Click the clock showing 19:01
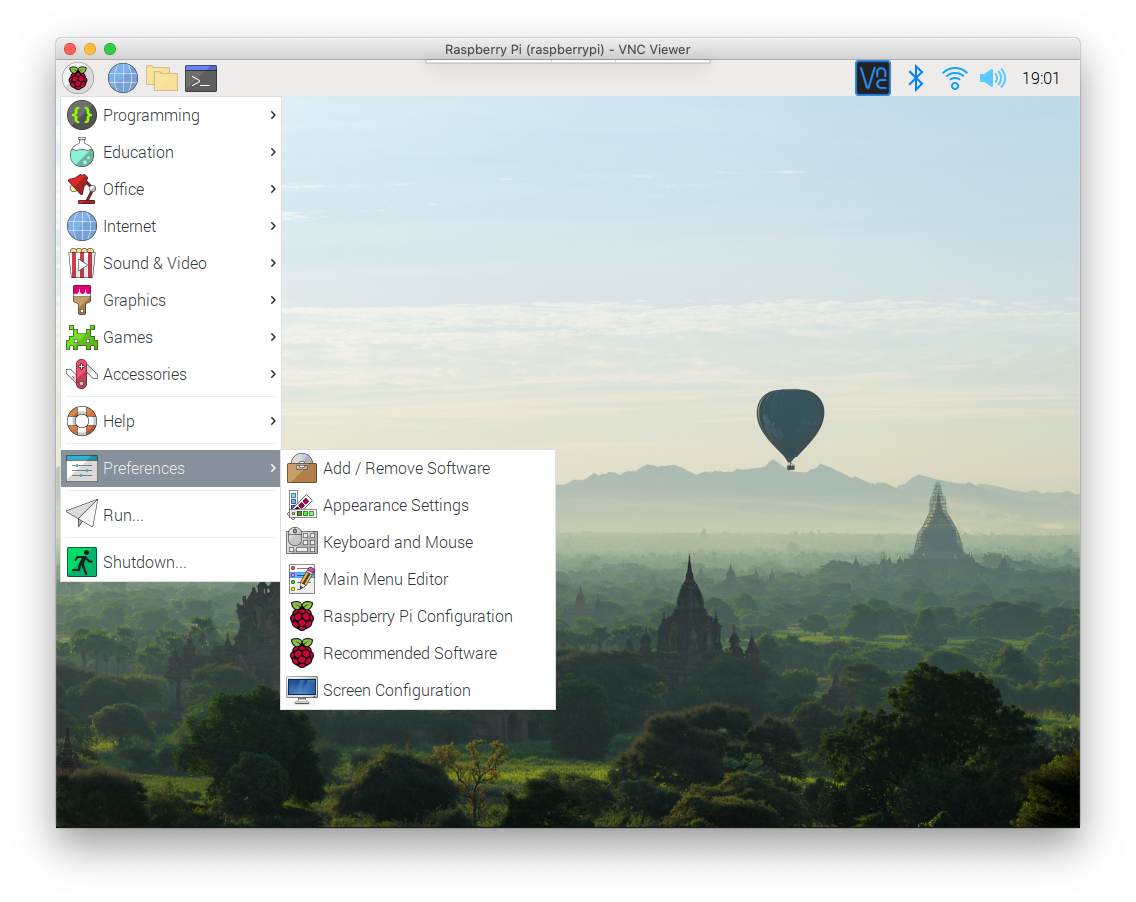Image resolution: width=1136 pixels, height=902 pixels. (1041, 78)
